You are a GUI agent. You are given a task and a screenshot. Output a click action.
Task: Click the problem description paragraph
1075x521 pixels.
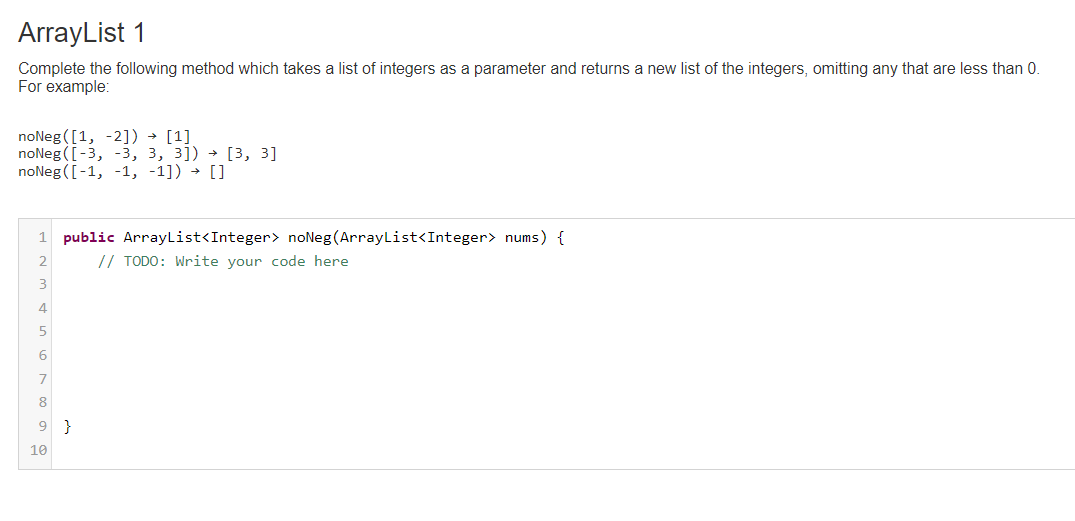529,77
